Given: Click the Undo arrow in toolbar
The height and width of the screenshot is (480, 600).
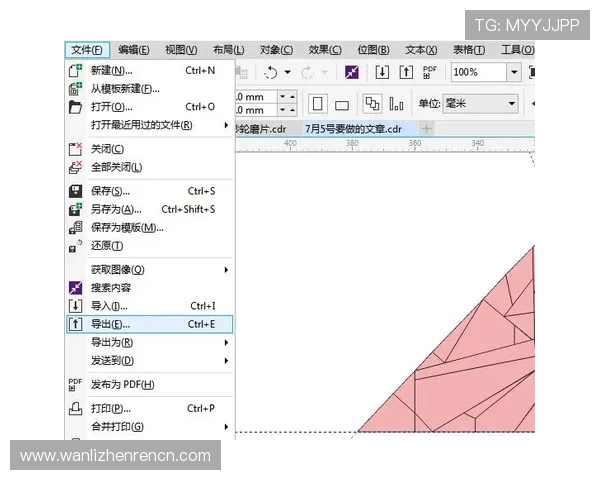Looking at the screenshot, I should (x=271, y=72).
